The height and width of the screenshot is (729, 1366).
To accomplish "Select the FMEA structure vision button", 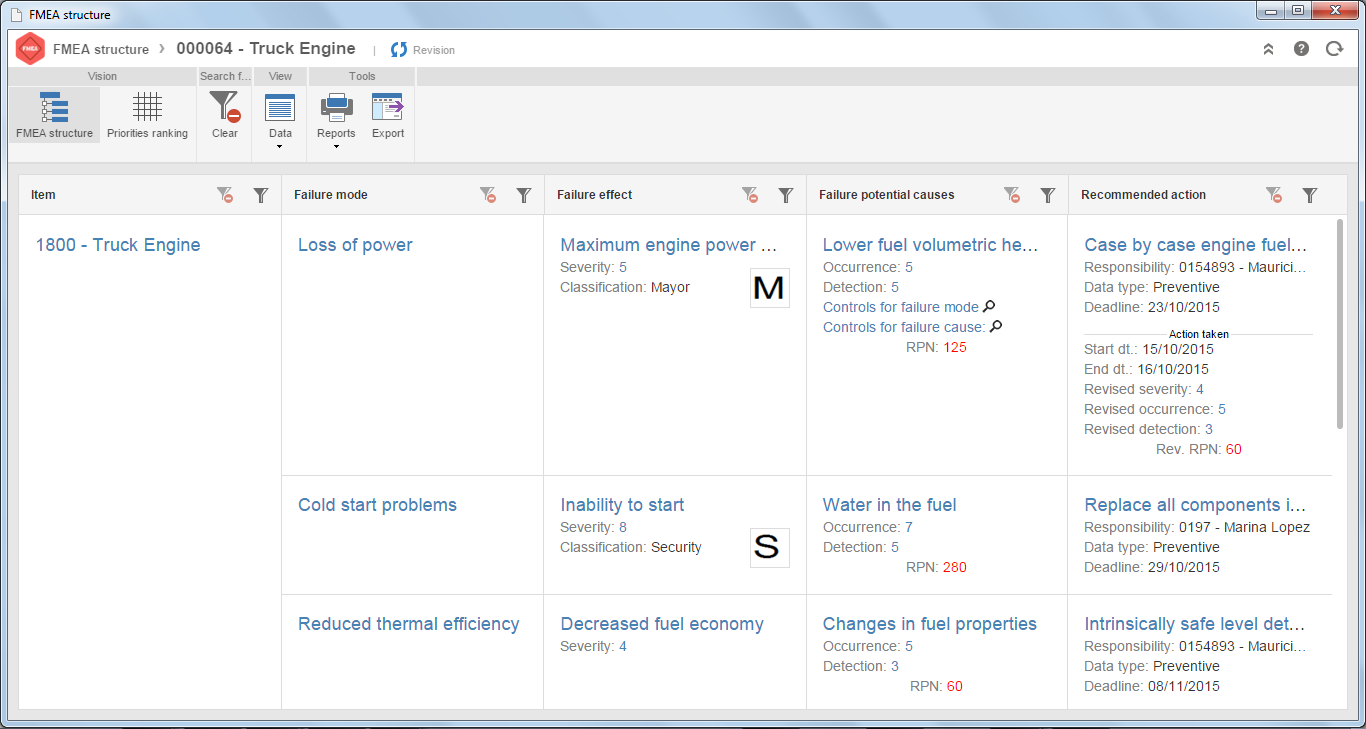I will [55, 115].
